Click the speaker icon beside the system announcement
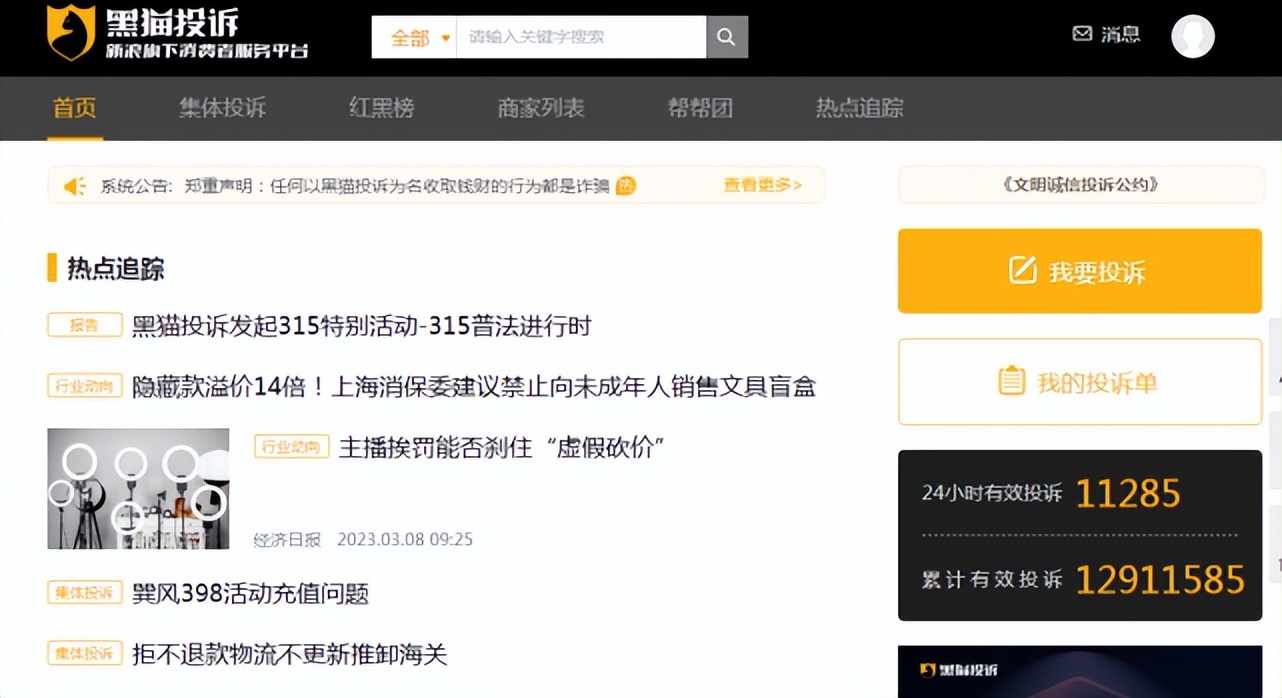Viewport: 1282px width, 698px height. coord(74,185)
